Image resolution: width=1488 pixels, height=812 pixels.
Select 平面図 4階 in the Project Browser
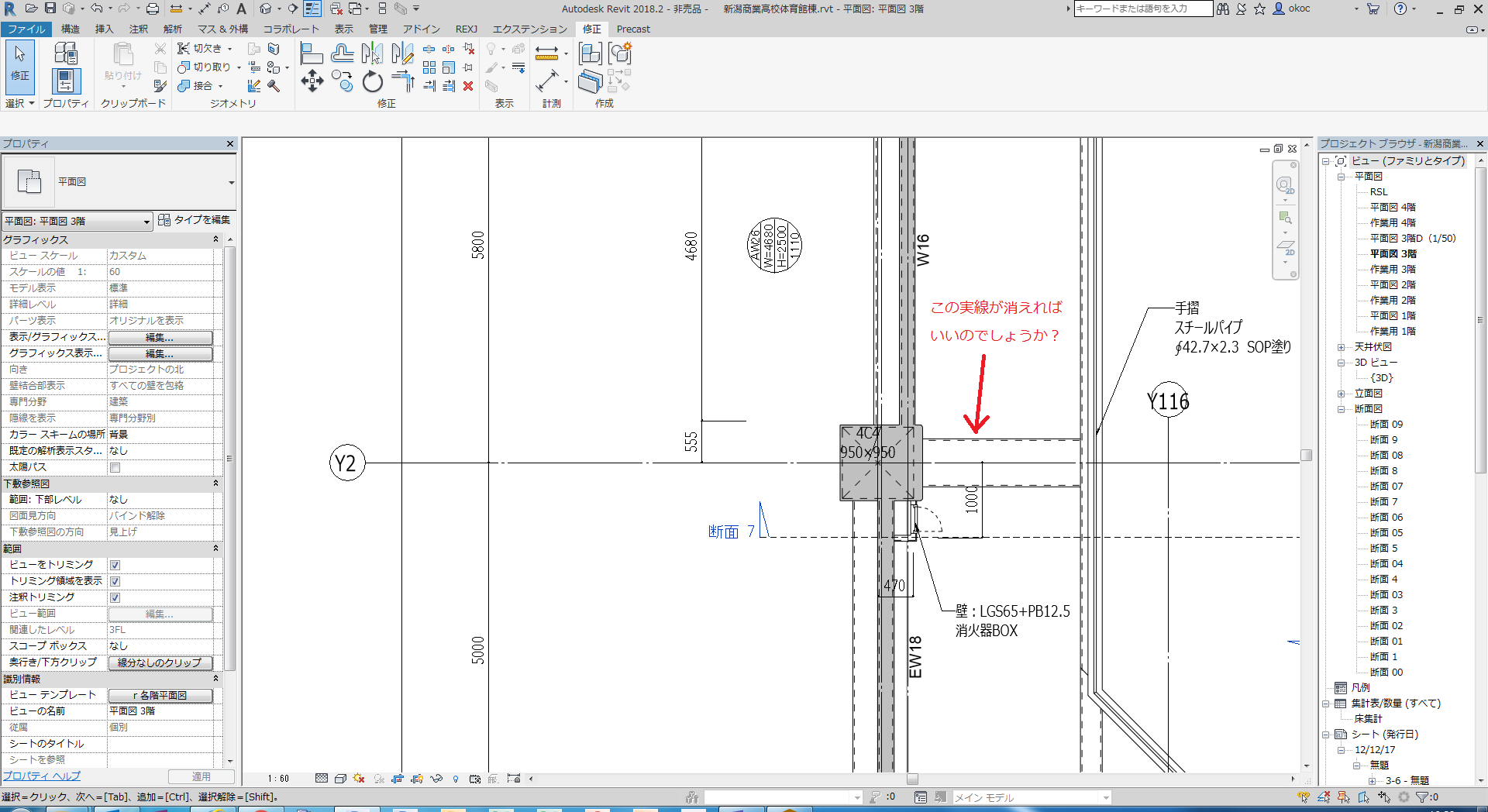(x=1393, y=207)
